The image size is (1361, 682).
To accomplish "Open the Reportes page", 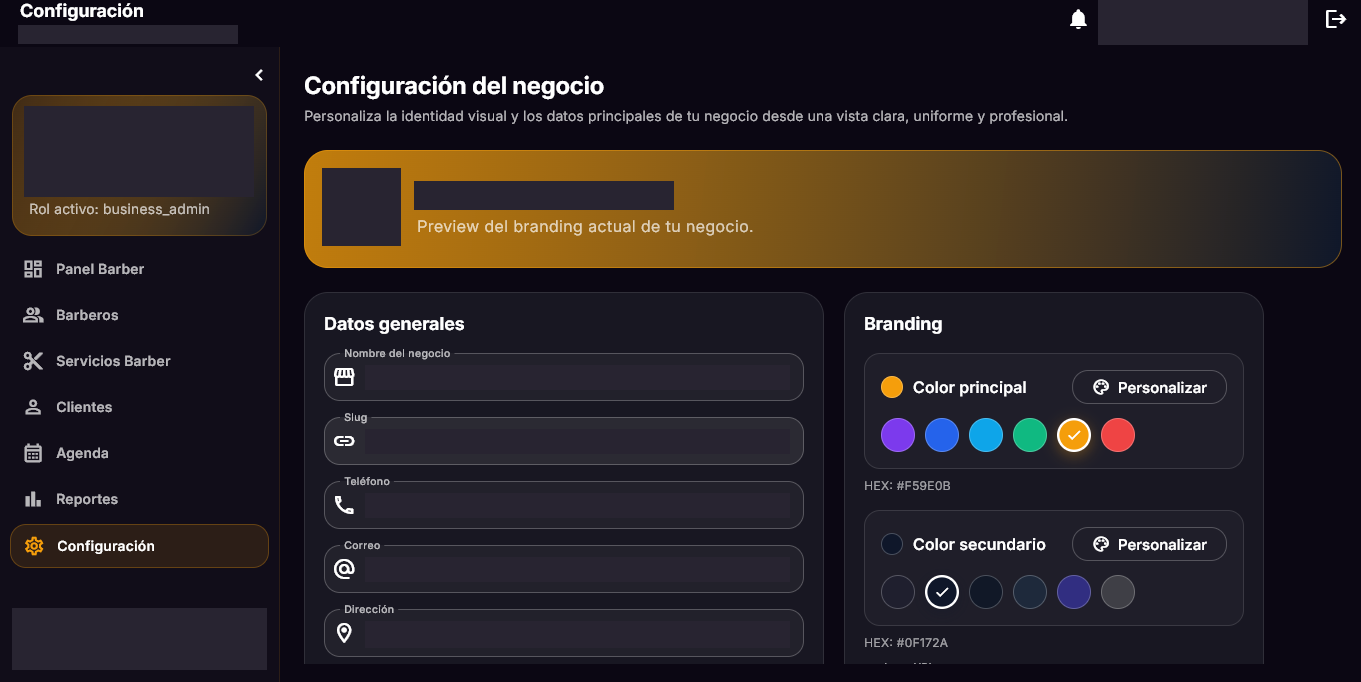I will coord(139,499).
